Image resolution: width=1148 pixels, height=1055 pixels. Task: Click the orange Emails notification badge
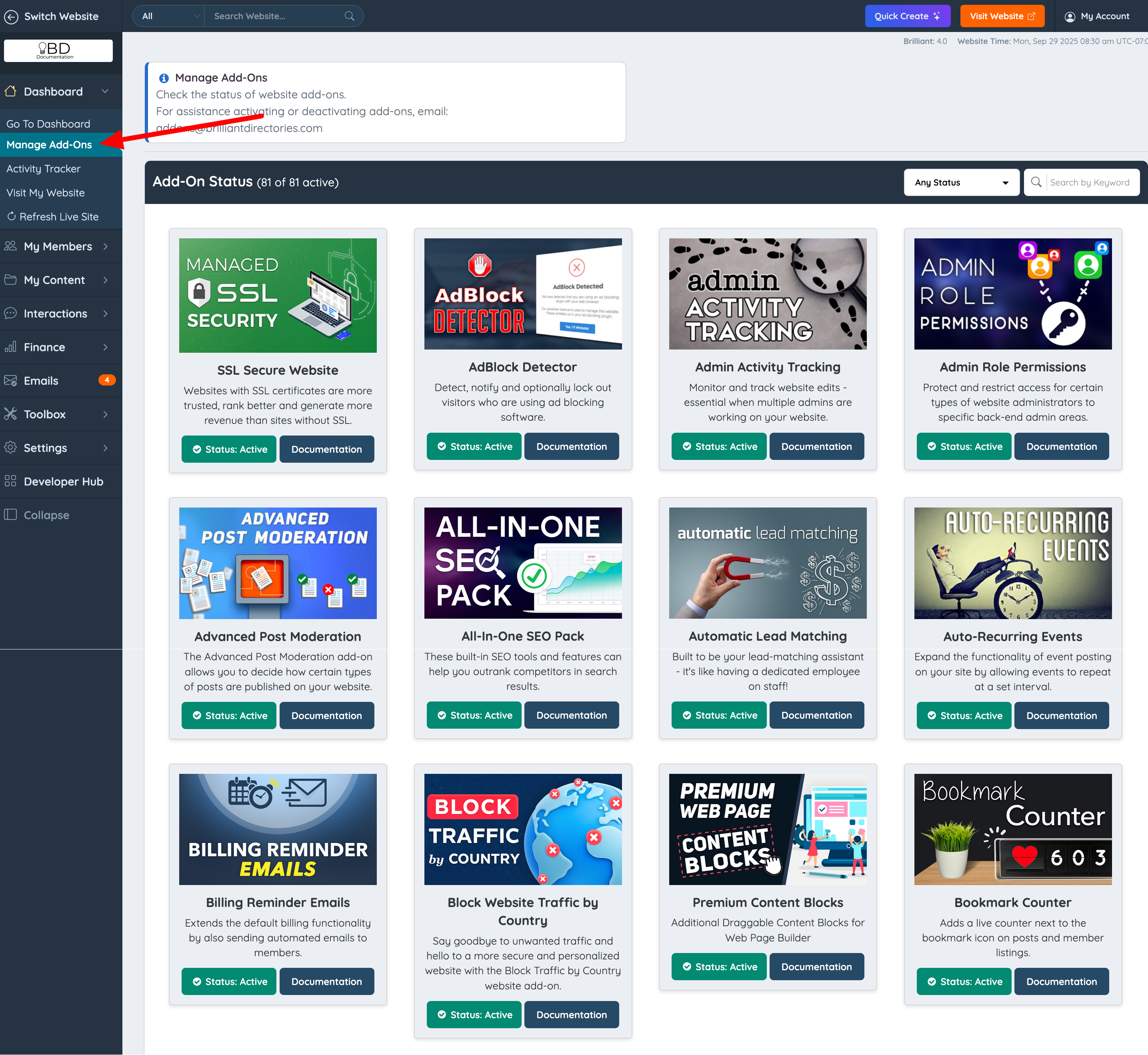point(107,380)
